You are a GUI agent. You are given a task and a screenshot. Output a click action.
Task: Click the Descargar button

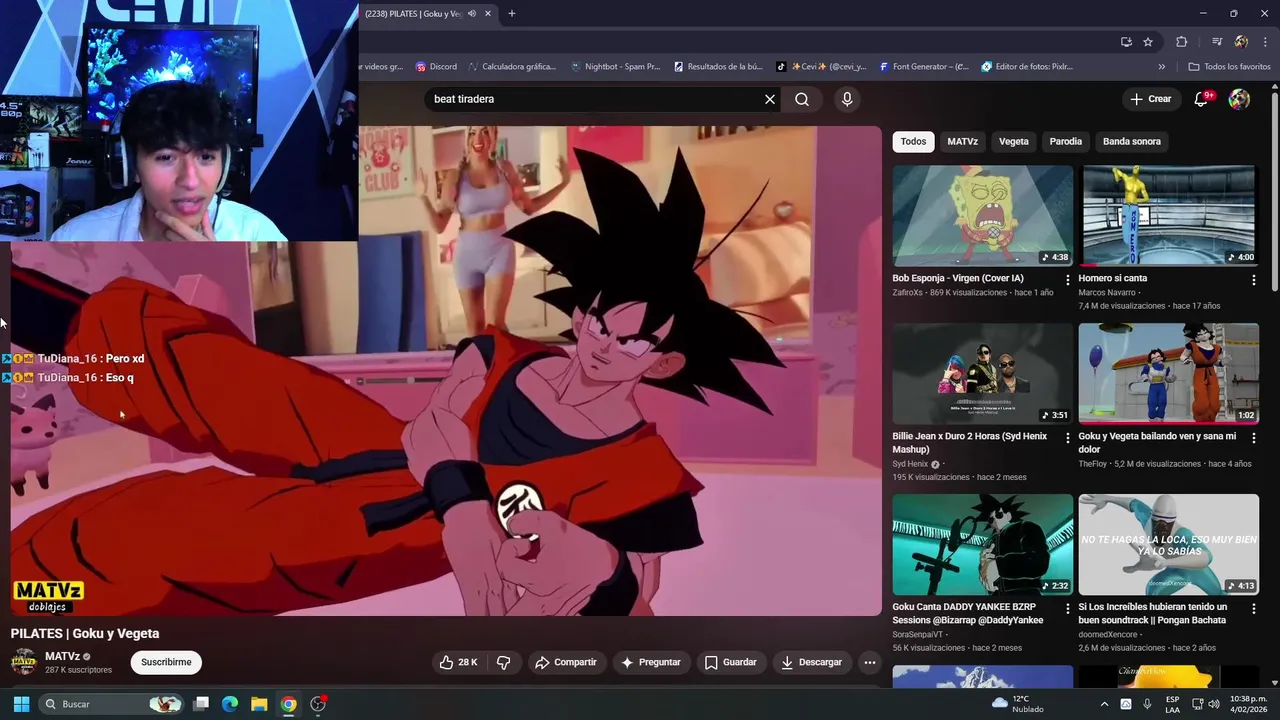point(811,662)
